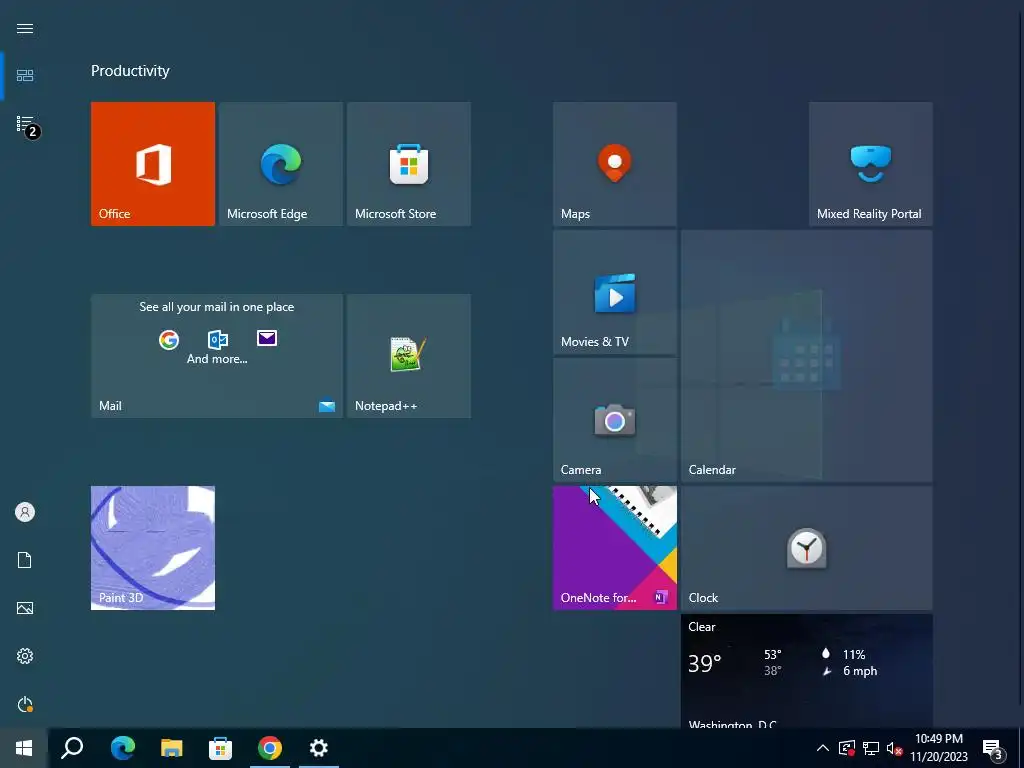The image size is (1024, 768).
Task: Open the Maps tile
Action: [x=615, y=164]
